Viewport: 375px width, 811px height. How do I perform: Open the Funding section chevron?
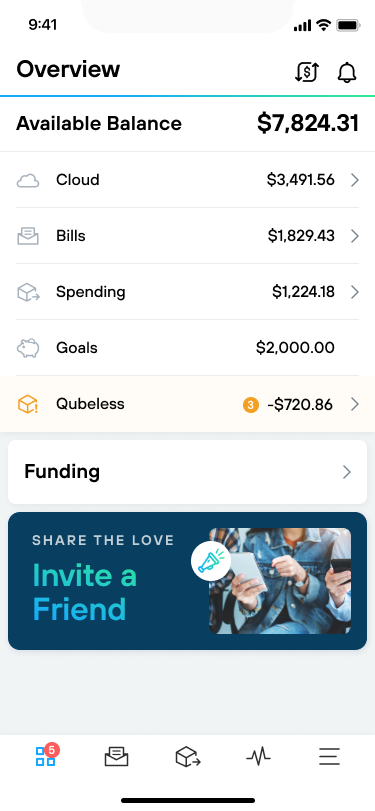pyautogui.click(x=347, y=472)
